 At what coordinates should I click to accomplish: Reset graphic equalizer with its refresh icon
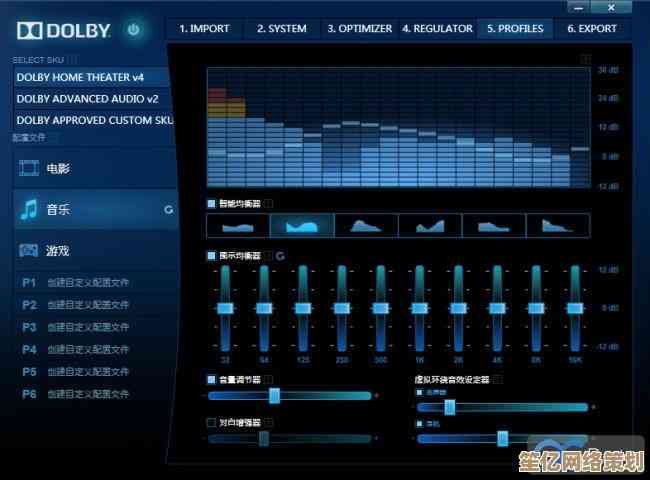pyautogui.click(x=279, y=256)
